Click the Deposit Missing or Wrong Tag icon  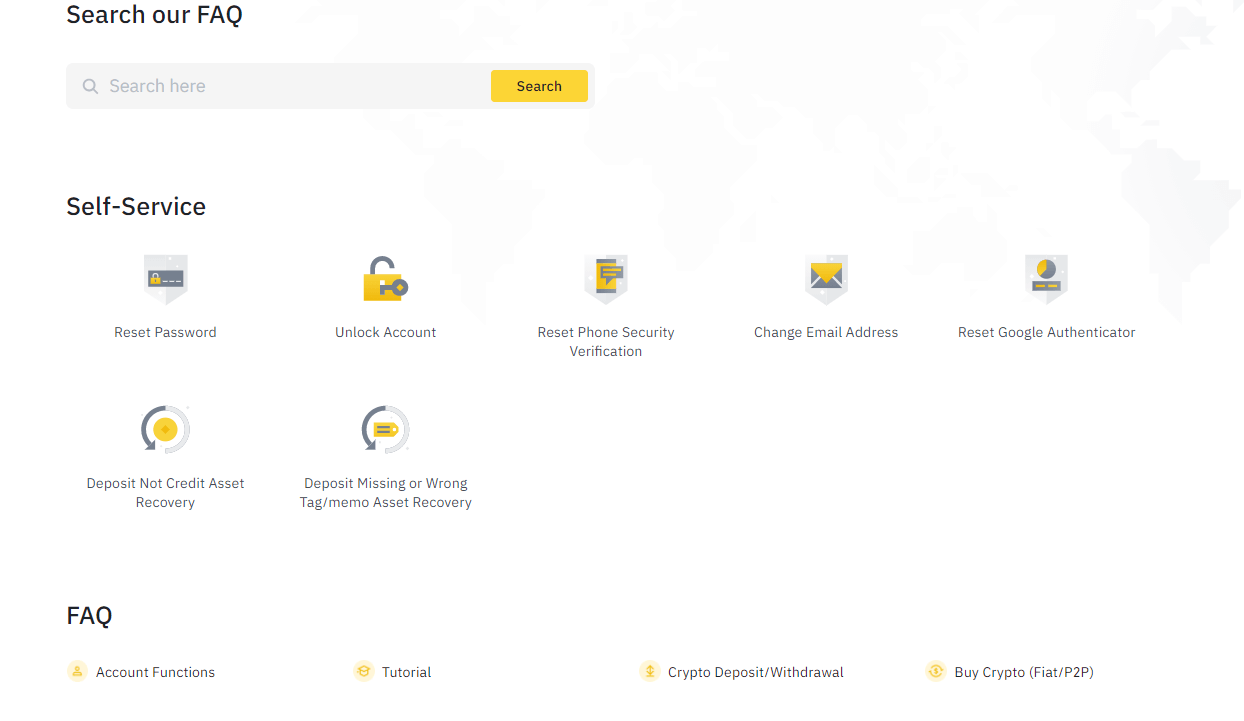click(385, 430)
